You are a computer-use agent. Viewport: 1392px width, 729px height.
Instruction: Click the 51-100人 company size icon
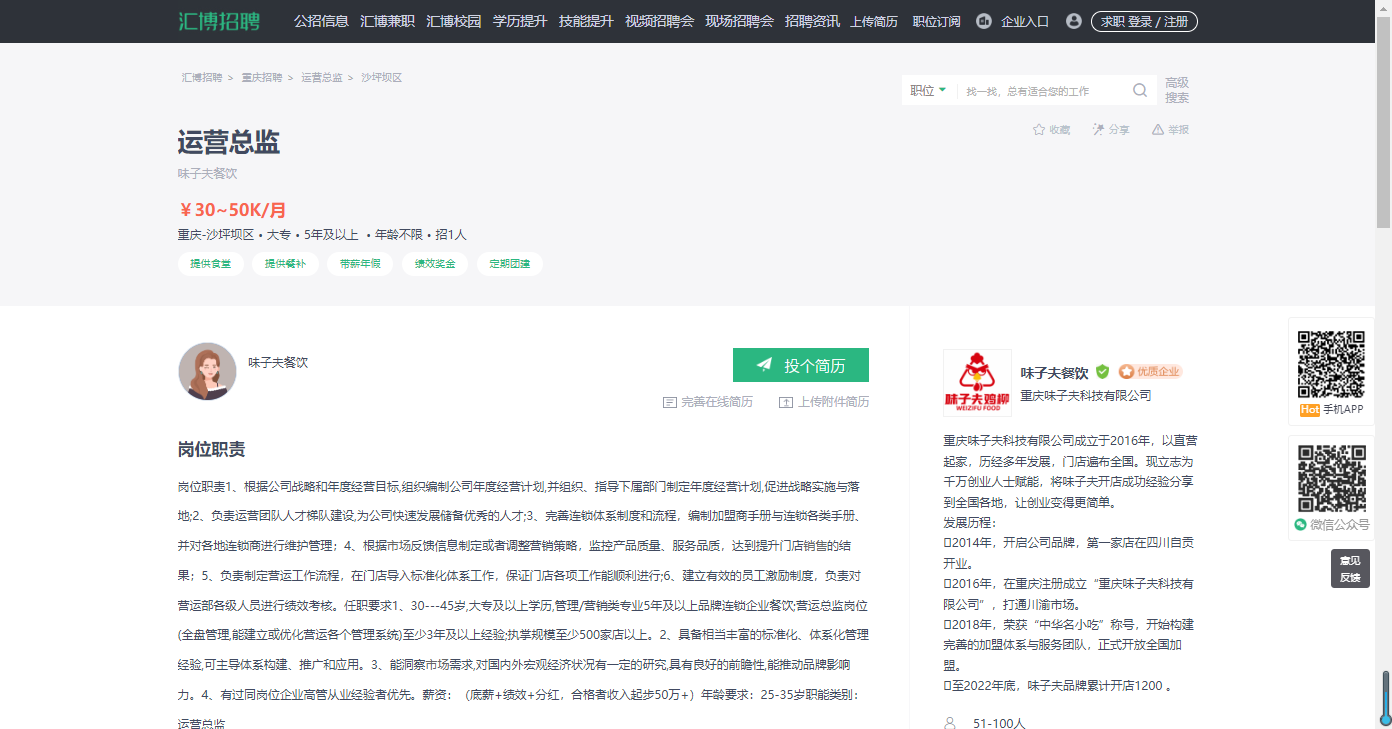tap(950, 723)
